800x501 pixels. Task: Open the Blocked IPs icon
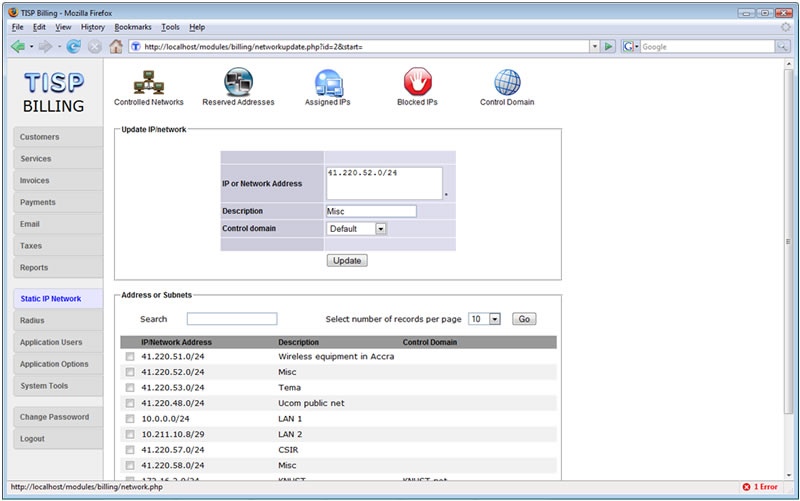(417, 82)
